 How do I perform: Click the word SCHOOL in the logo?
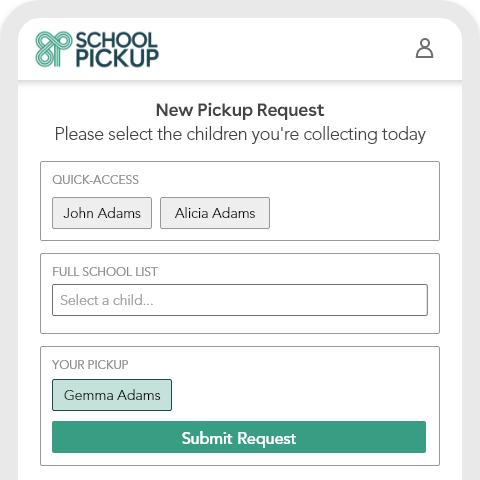116,40
